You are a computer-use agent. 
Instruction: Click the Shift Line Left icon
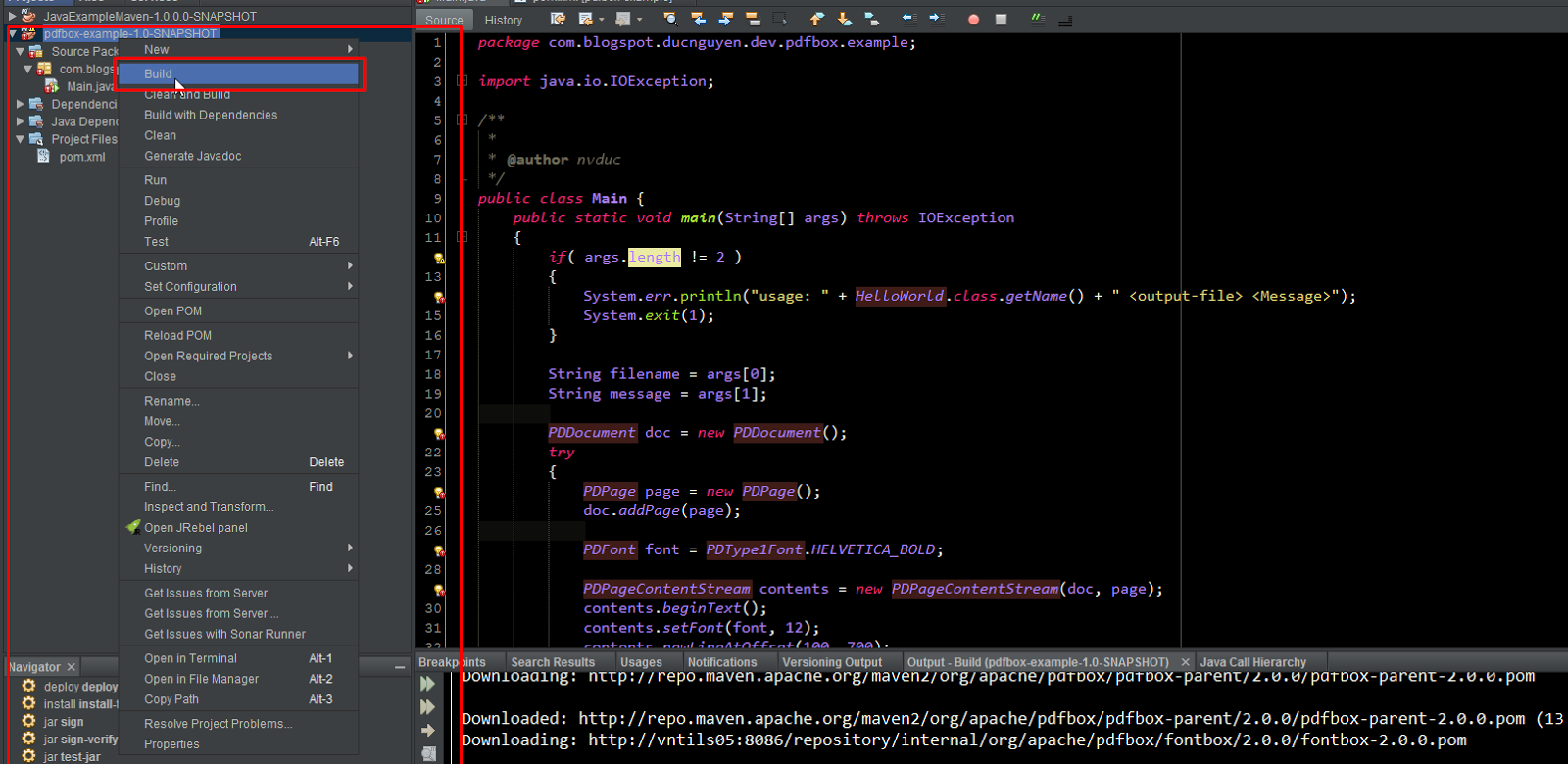(x=908, y=19)
